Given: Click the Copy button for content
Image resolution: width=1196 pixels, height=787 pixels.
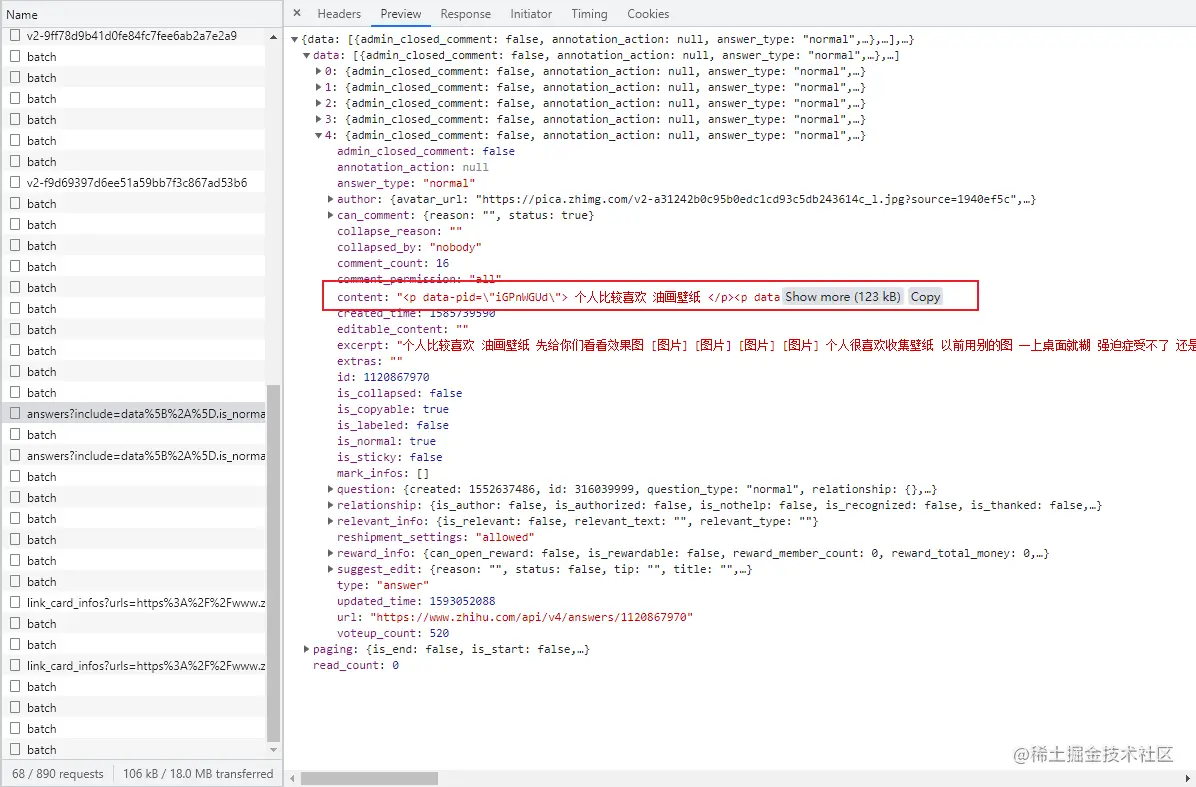Looking at the screenshot, I should click(925, 297).
